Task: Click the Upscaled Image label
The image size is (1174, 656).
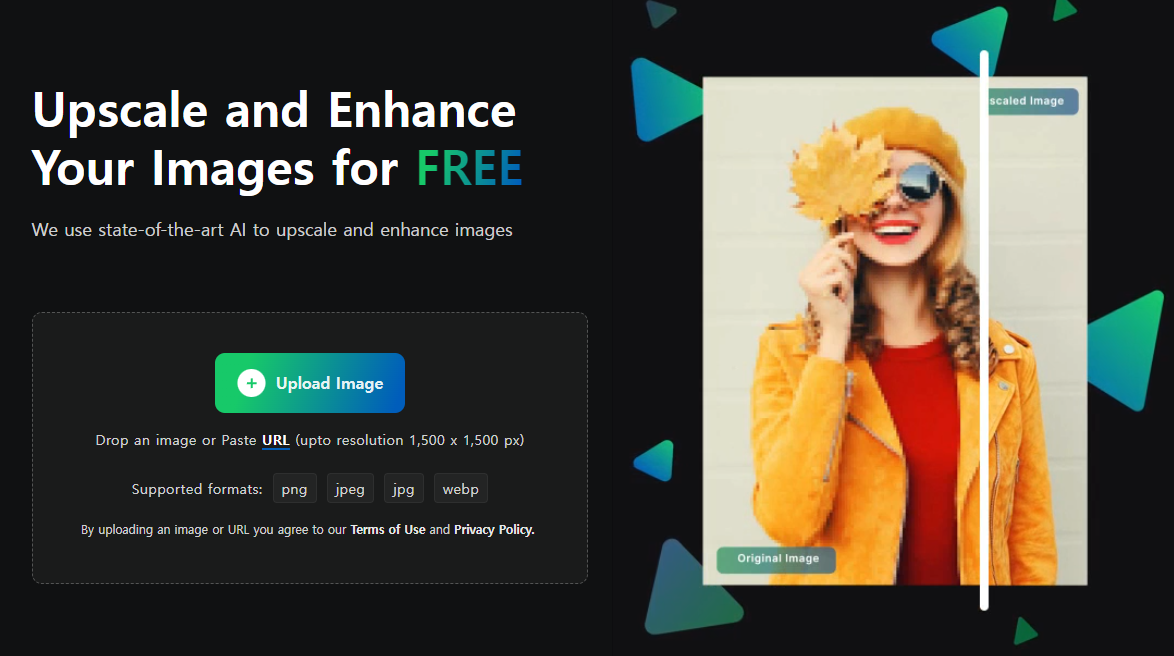Action: pyautogui.click(x=1032, y=101)
